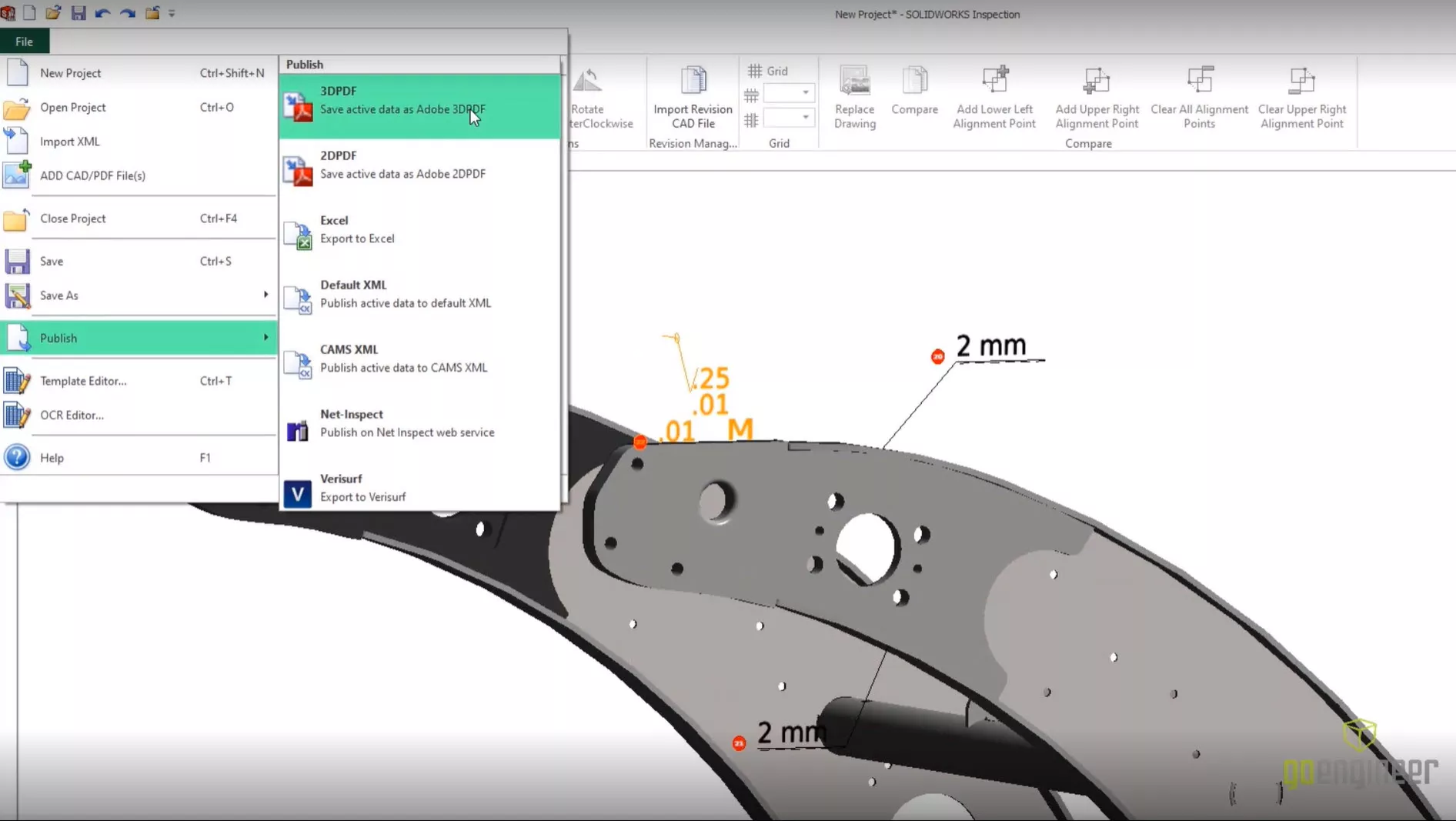Select Export to Excel option
This screenshot has height=821, width=1456.
point(419,235)
